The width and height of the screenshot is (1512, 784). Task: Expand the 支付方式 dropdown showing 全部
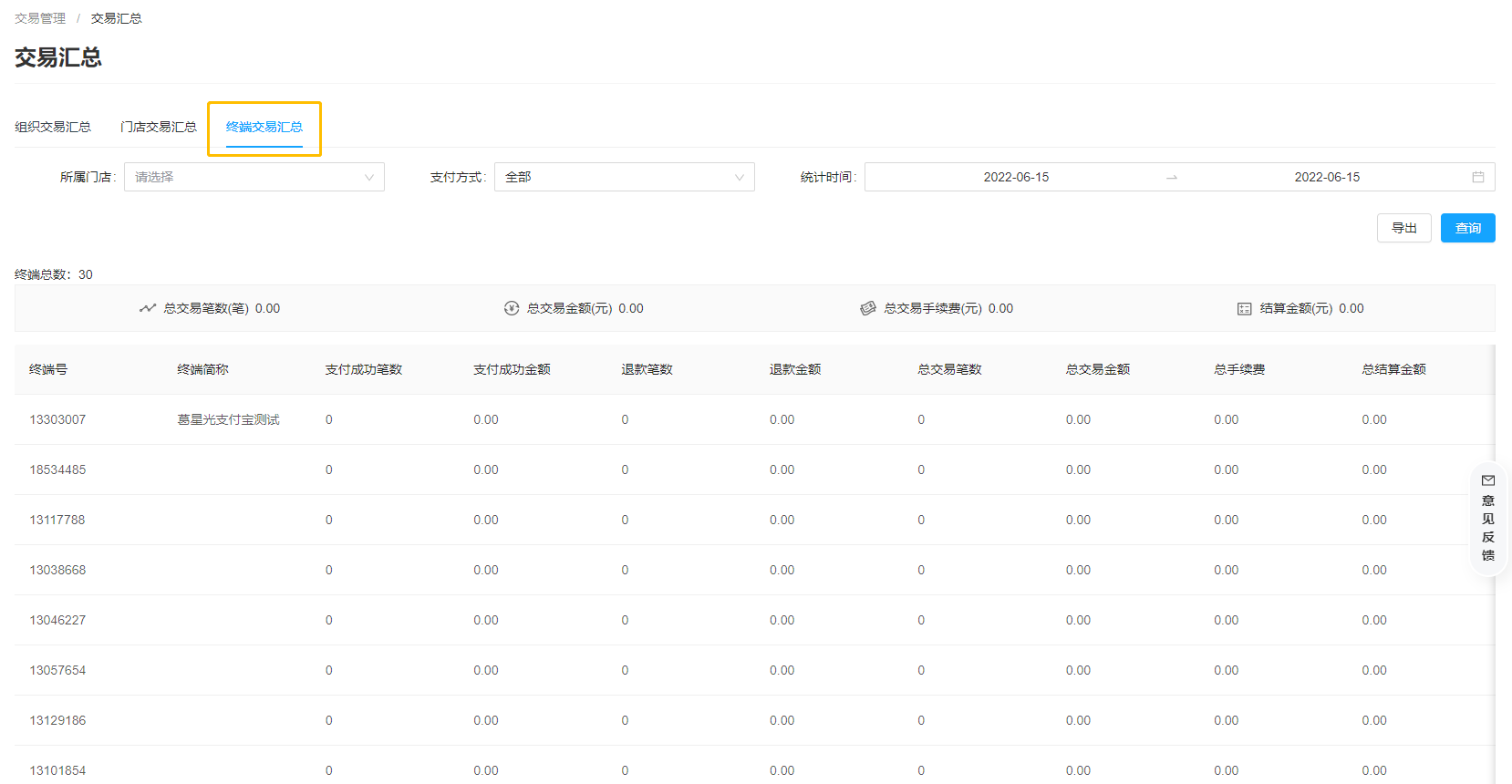click(x=625, y=177)
